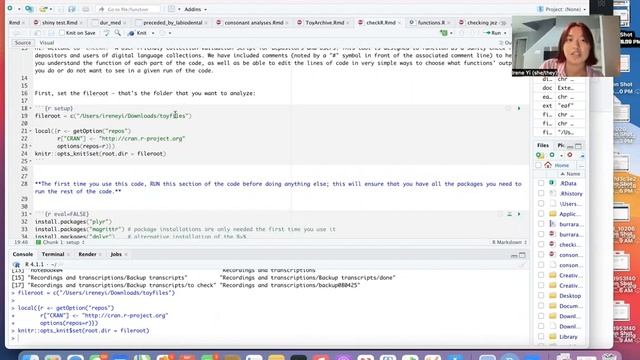The height and width of the screenshot is (360, 640).
Task: Click the Open File folder icon
Action: (x=43, y=9)
